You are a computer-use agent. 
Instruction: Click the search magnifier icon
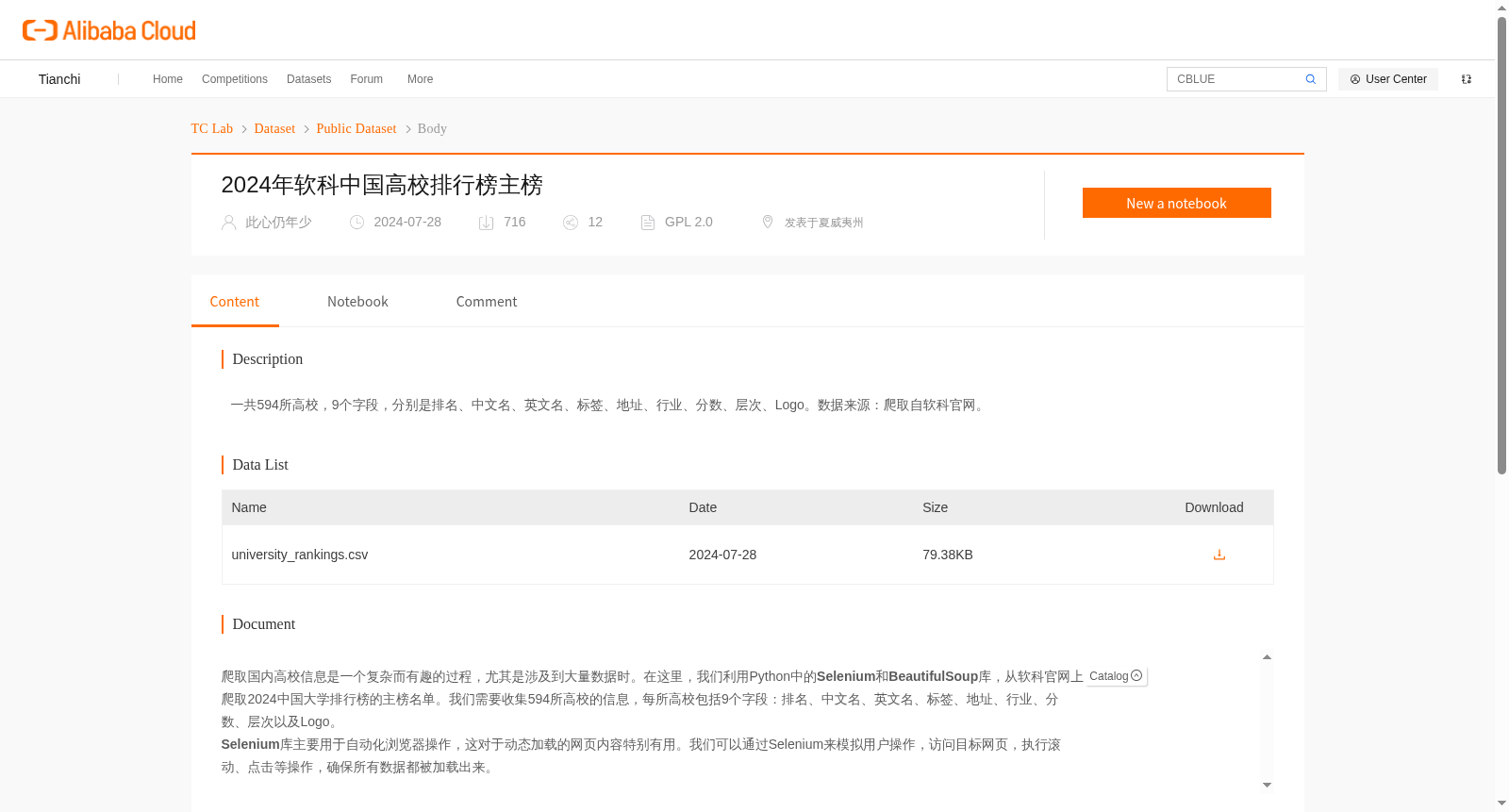pyautogui.click(x=1310, y=79)
